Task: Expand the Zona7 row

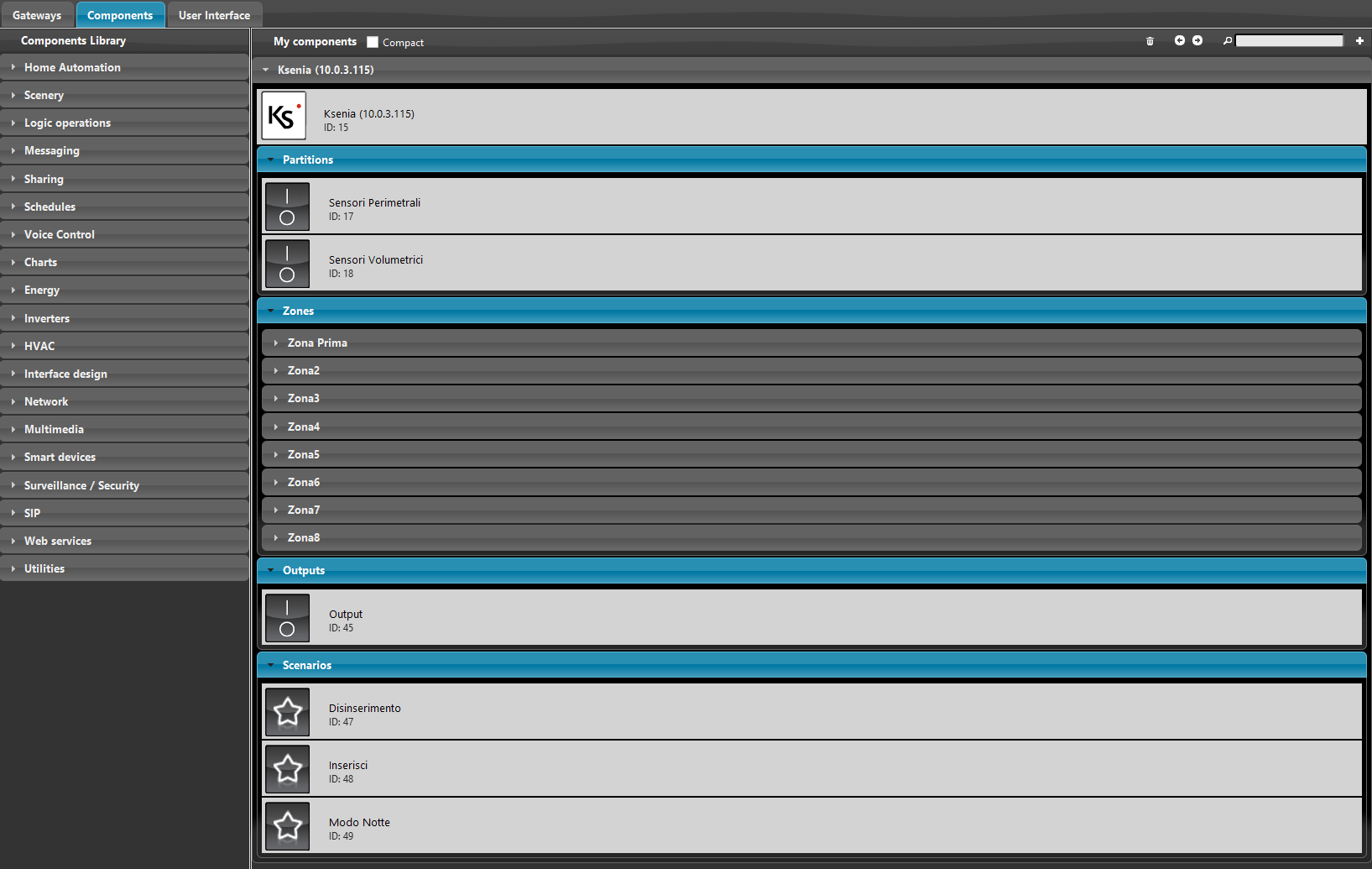Action: (811, 510)
